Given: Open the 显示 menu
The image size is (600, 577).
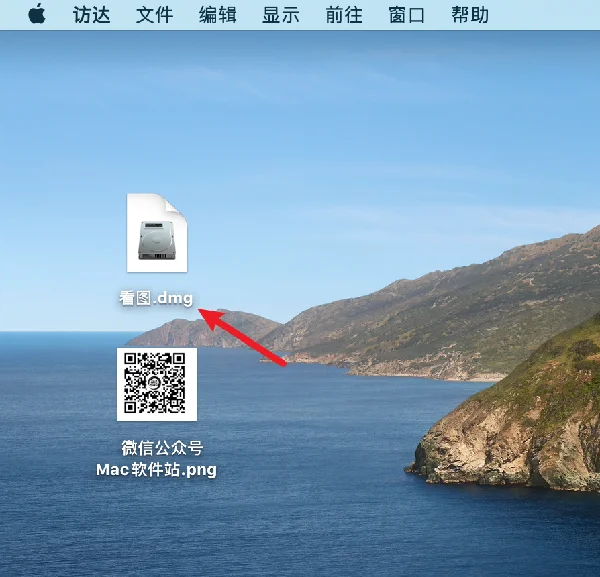Looking at the screenshot, I should [x=281, y=15].
